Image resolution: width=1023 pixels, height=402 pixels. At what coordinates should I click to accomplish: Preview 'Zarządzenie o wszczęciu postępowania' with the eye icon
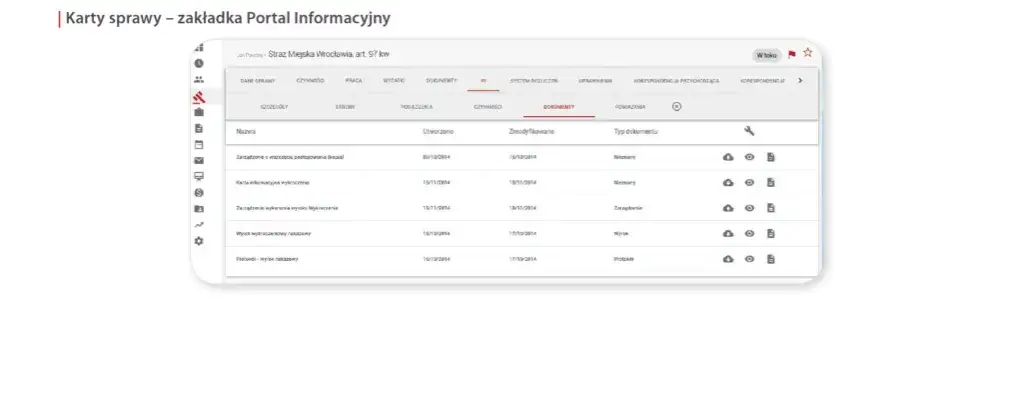pos(750,157)
